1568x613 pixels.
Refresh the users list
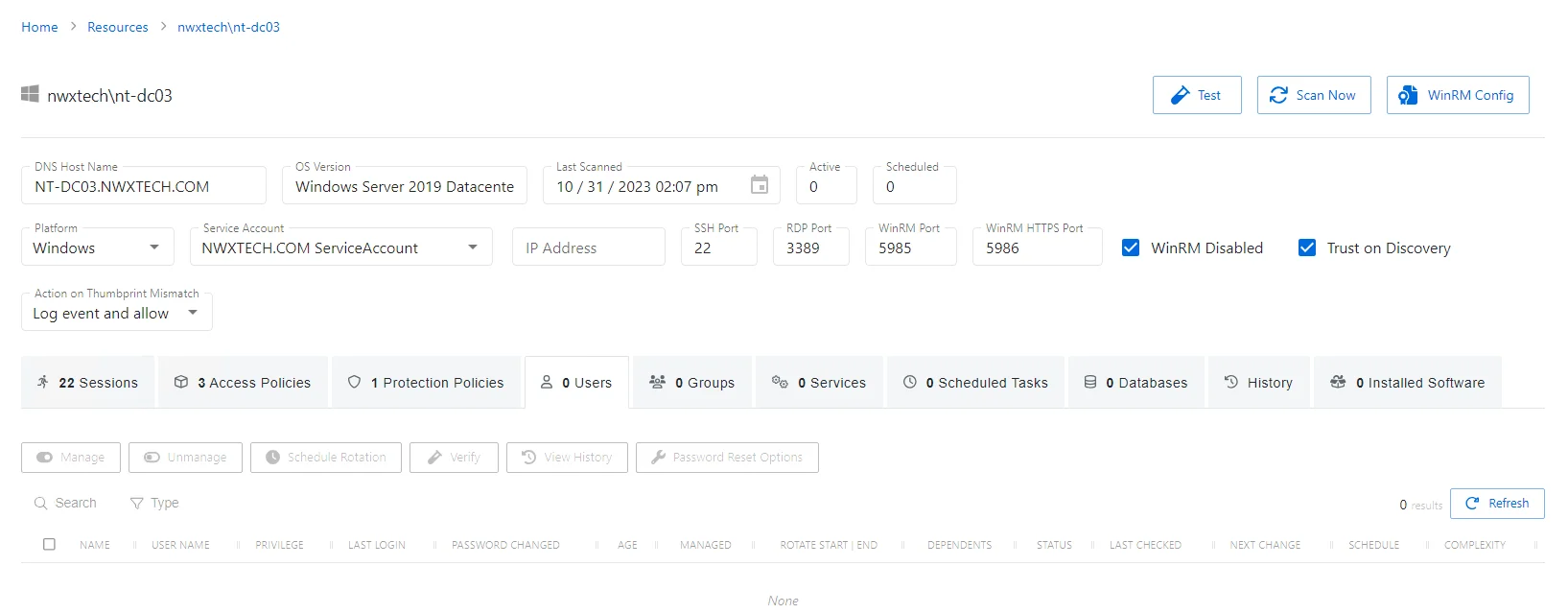coord(1497,504)
